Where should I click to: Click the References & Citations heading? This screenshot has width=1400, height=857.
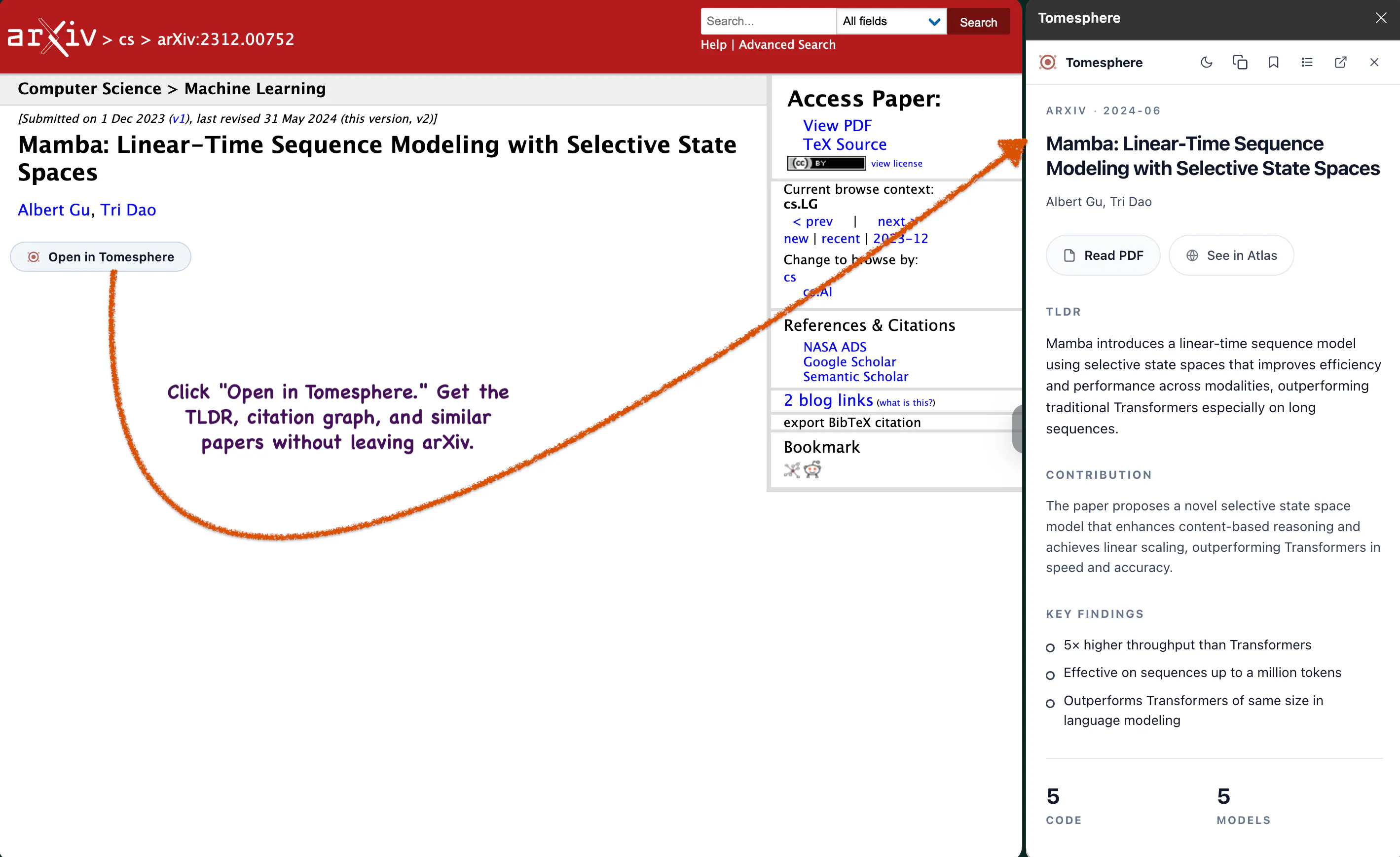click(869, 325)
